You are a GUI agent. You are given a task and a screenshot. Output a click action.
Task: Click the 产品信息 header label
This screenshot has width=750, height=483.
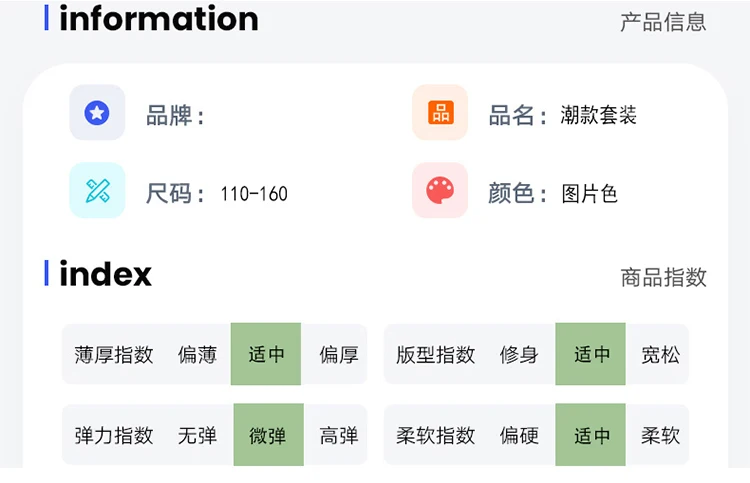coord(663,22)
